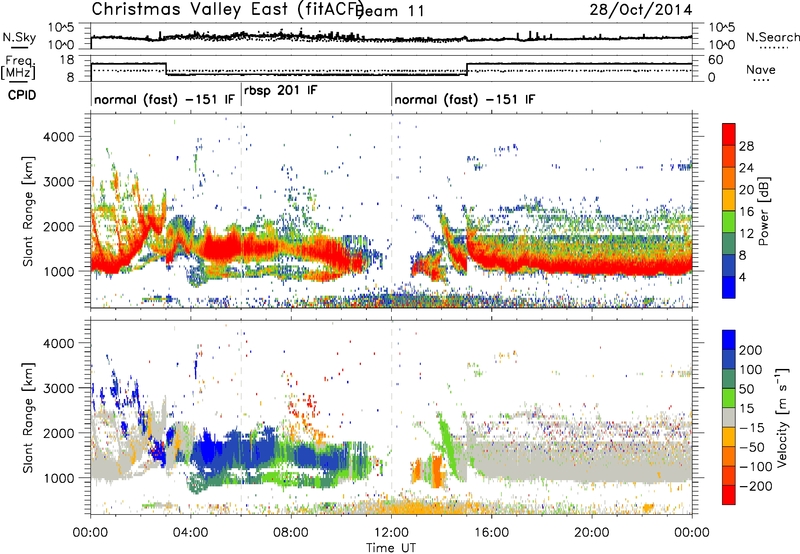Click the "60" tick on the Nave axis

(x=716, y=60)
